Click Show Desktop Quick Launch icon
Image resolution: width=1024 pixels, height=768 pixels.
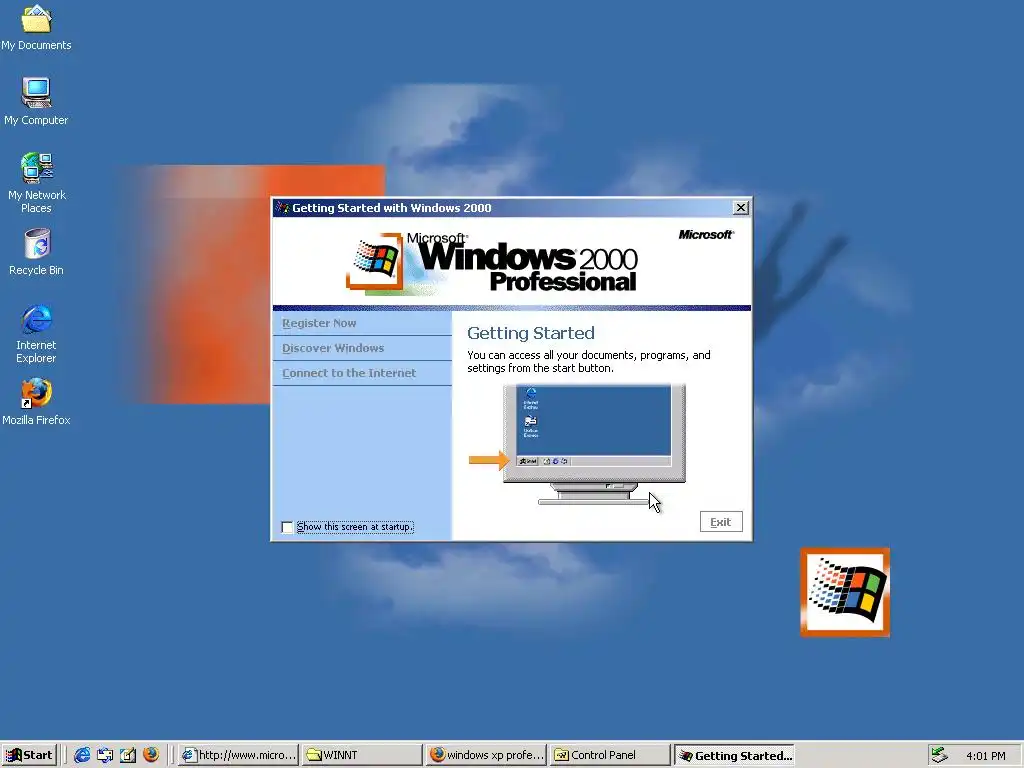(105, 755)
